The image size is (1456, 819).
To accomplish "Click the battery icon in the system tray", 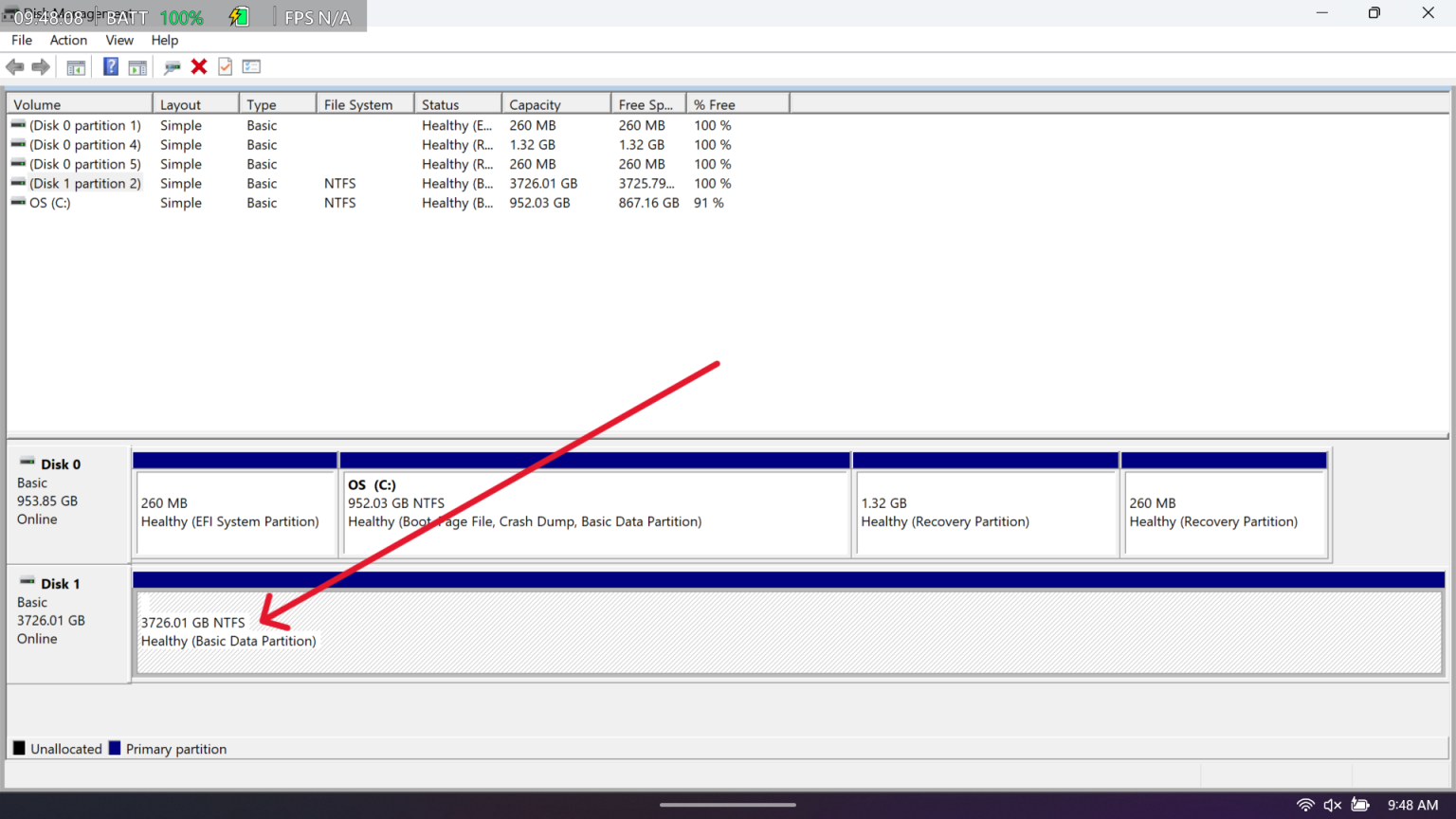I will (1359, 804).
